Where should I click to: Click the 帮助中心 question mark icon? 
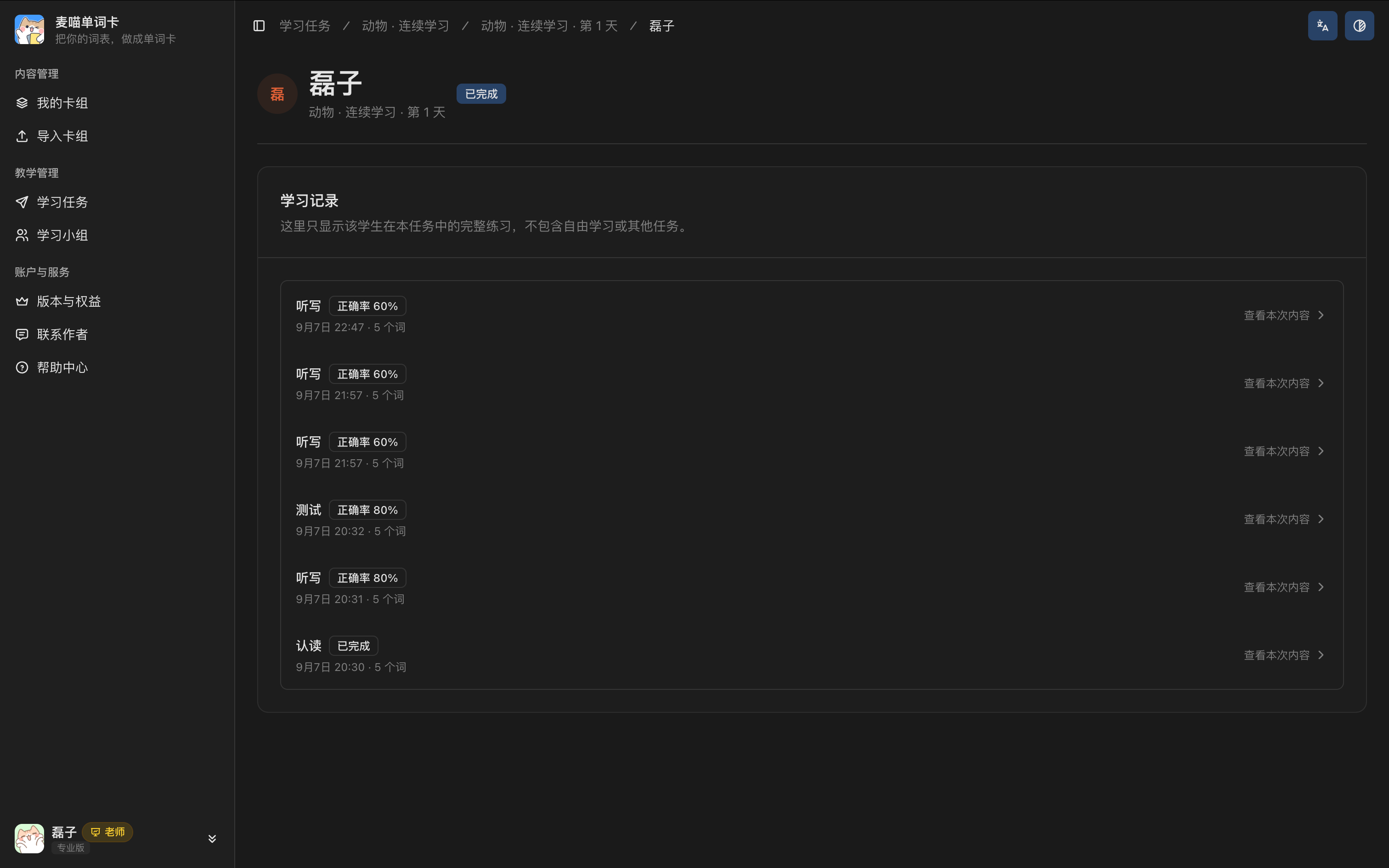point(22,367)
